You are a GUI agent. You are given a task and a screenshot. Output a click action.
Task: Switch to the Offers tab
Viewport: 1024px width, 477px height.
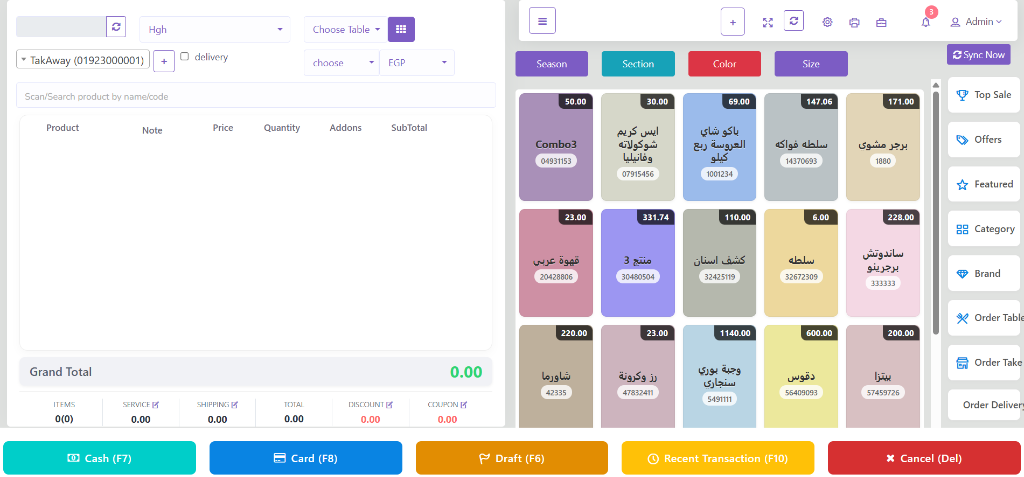(x=984, y=140)
